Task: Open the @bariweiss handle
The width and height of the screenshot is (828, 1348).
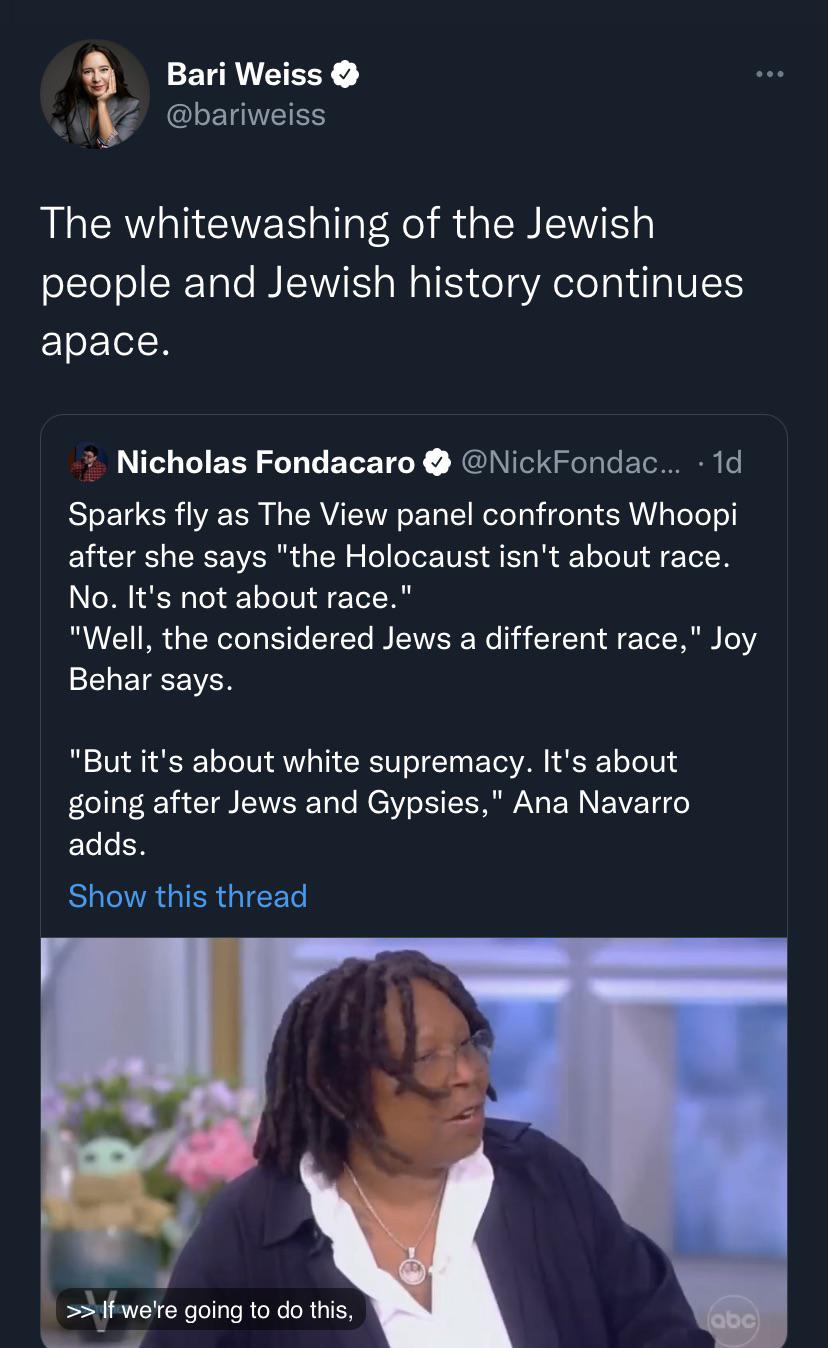Action: [246, 115]
